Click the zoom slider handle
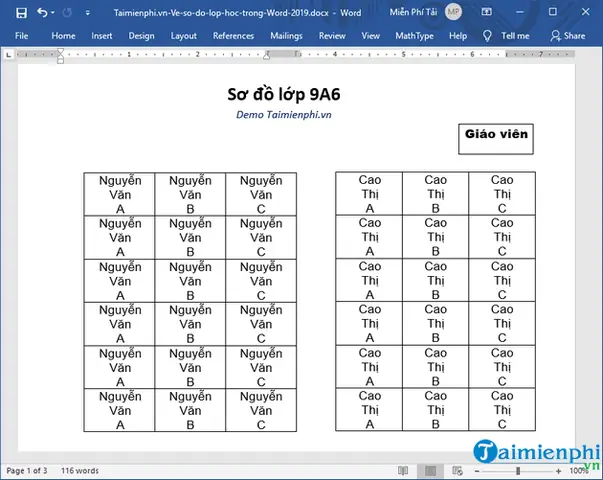This screenshot has width=603, height=480. tap(518, 471)
